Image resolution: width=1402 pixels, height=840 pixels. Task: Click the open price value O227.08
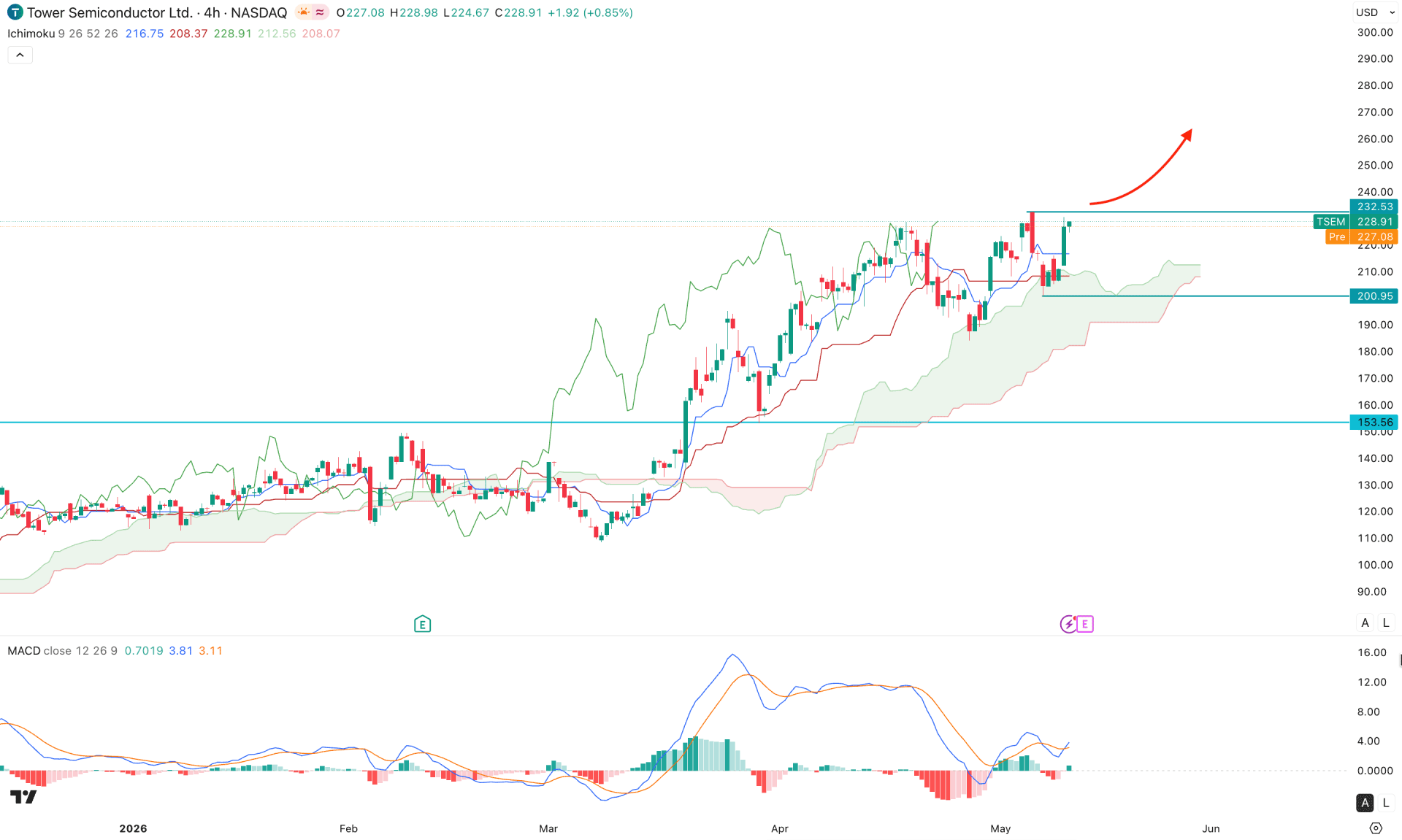click(x=360, y=12)
